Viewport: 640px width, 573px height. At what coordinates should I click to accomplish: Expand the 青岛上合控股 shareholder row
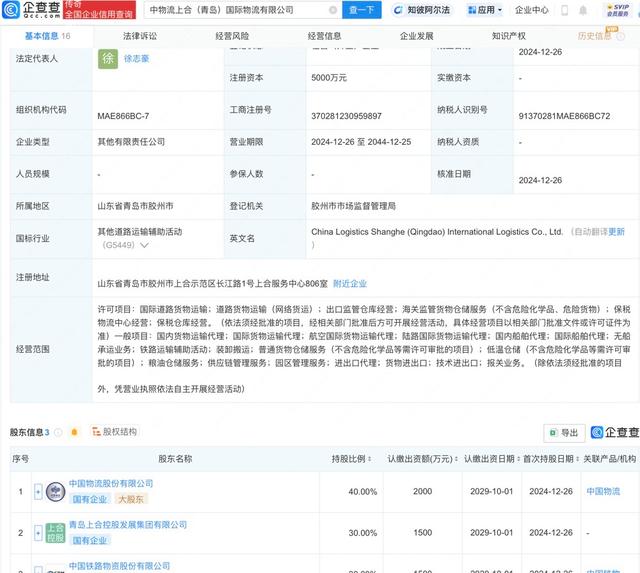(38, 532)
